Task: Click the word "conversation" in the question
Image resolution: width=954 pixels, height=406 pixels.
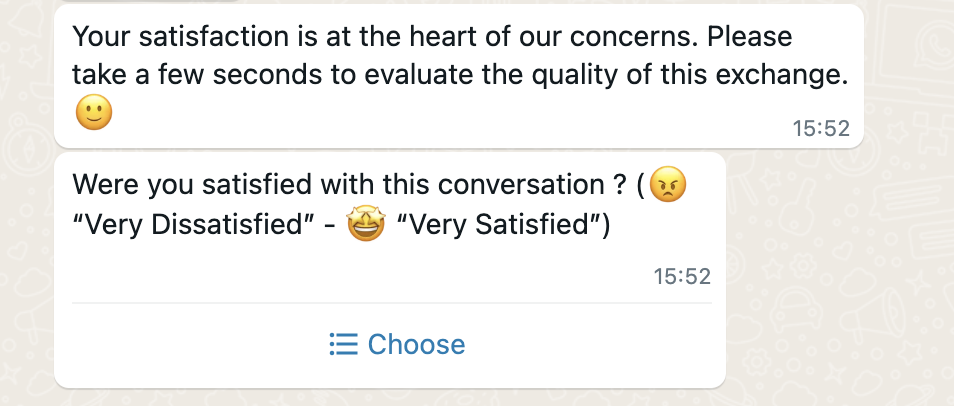Action: pos(520,184)
